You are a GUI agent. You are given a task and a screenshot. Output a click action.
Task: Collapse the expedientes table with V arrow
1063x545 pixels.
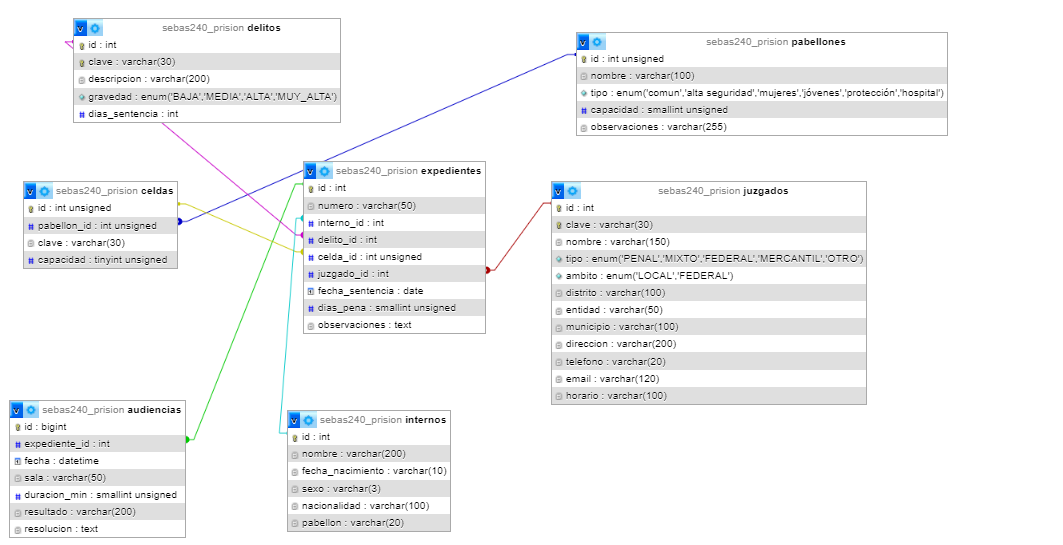310,171
